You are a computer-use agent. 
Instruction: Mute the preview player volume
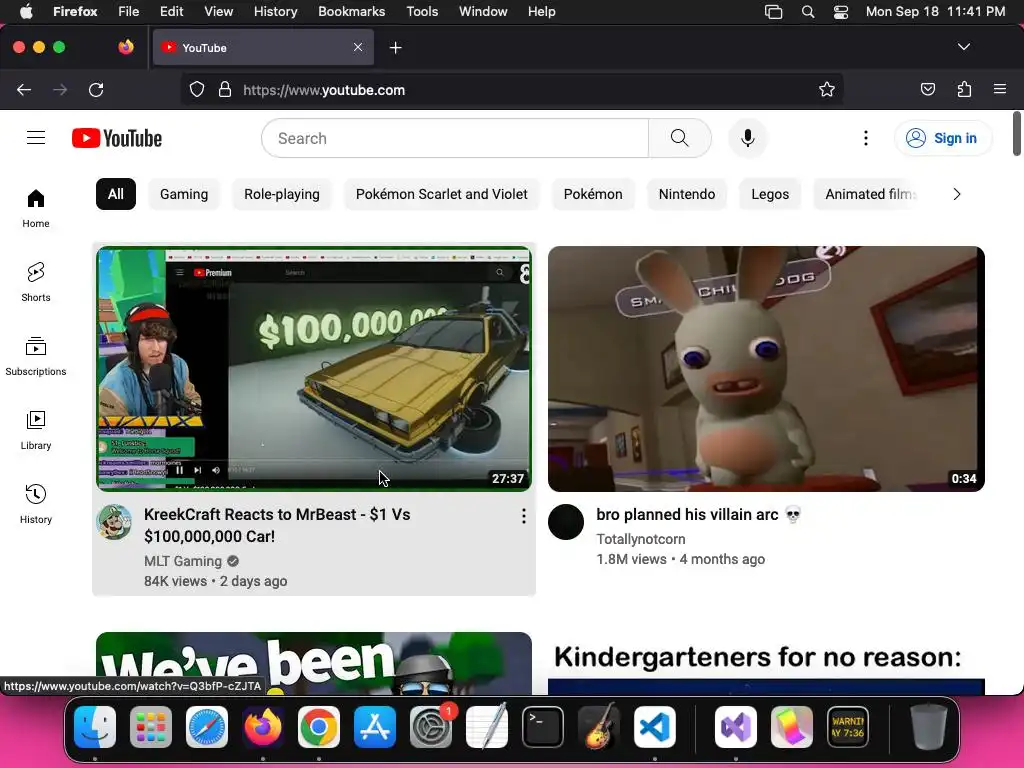(x=216, y=470)
